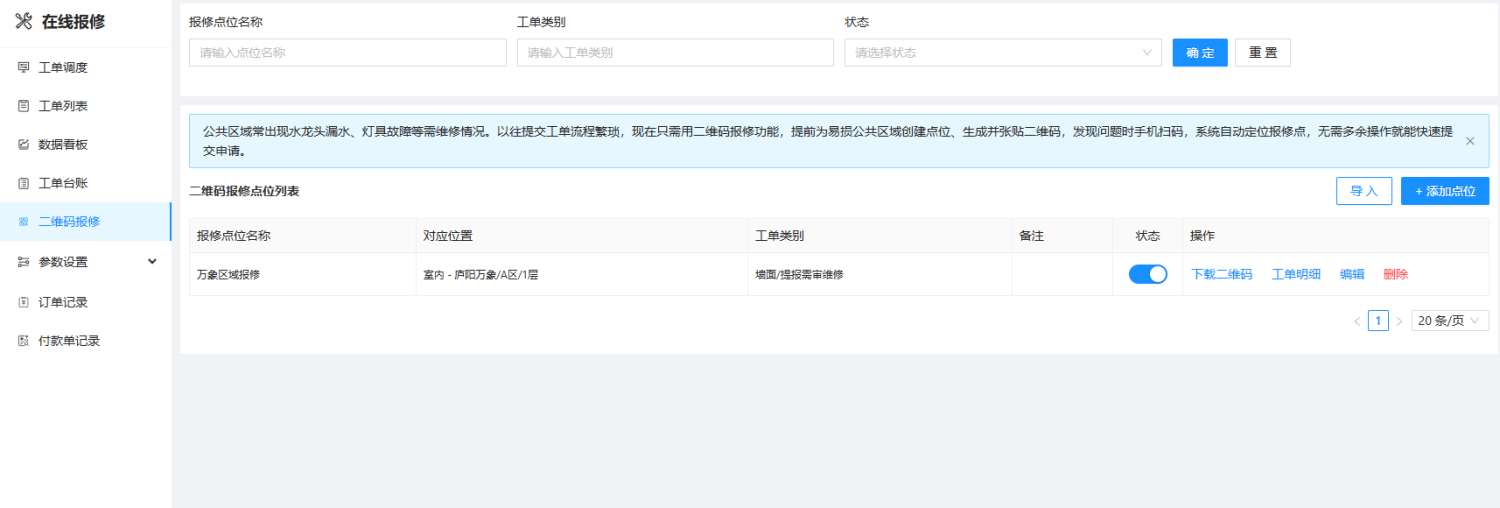Click the 二维码报修 QR icon
1500x508 pixels.
pyautogui.click(x=24, y=222)
